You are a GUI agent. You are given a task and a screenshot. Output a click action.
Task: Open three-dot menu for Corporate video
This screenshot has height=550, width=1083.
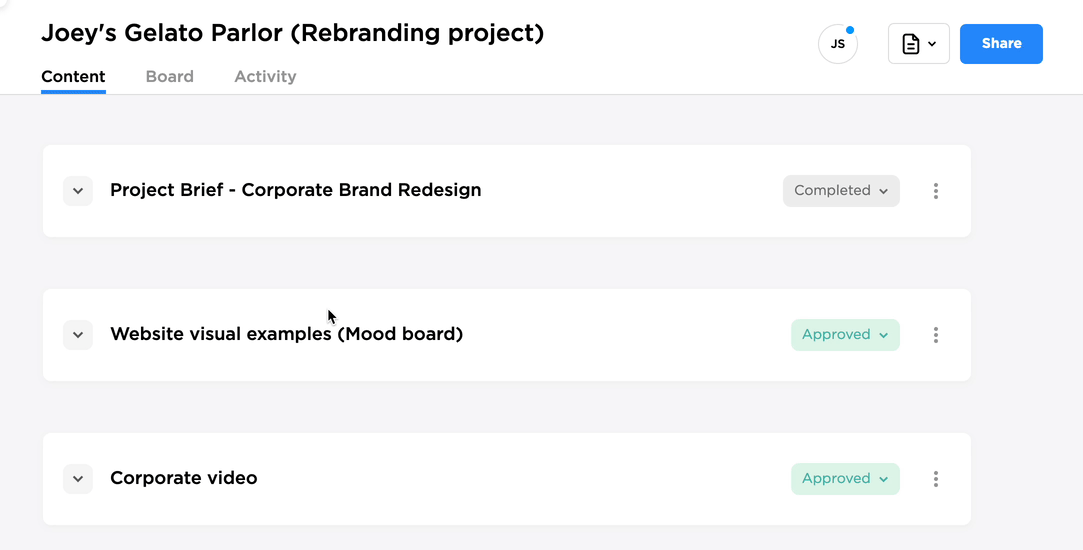(x=936, y=479)
